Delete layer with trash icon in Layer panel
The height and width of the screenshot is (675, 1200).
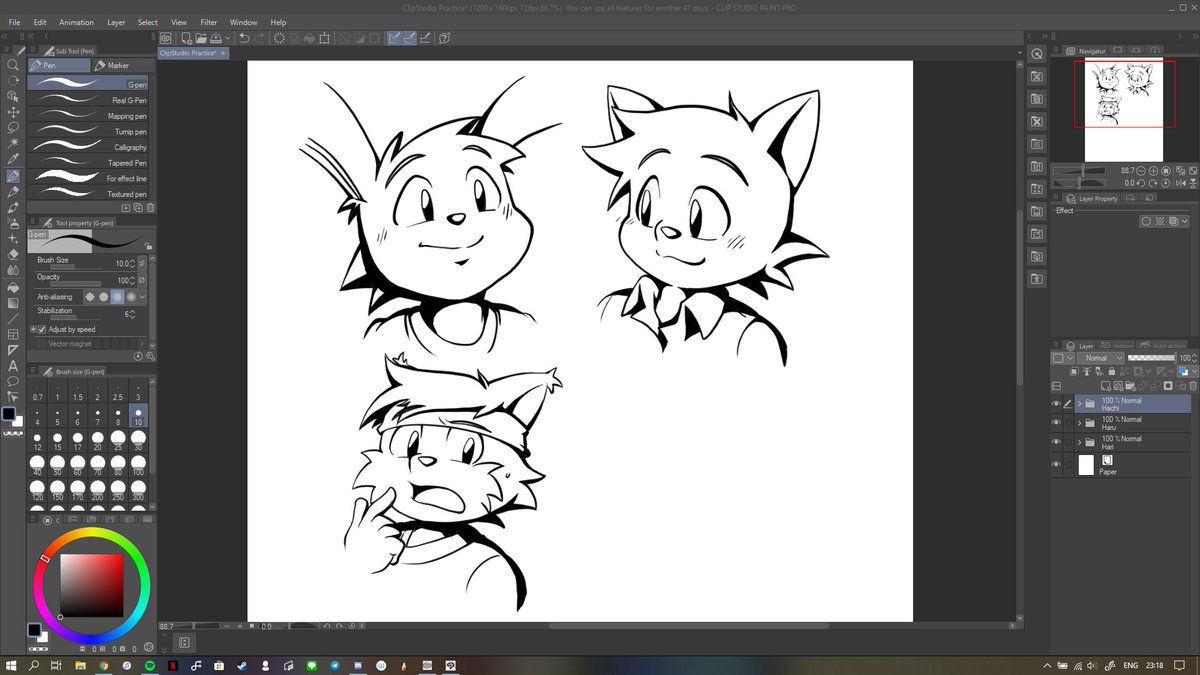click(1194, 385)
